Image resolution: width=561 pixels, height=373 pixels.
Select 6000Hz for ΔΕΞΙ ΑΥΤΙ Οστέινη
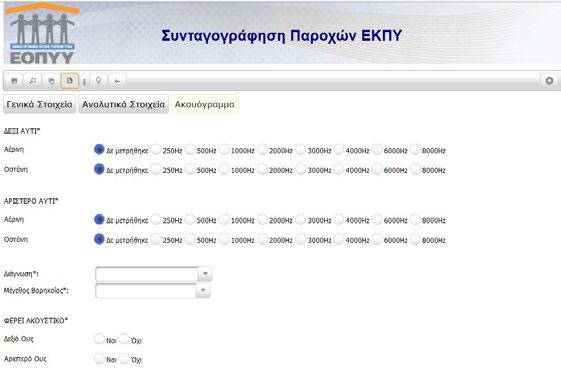coord(377,169)
